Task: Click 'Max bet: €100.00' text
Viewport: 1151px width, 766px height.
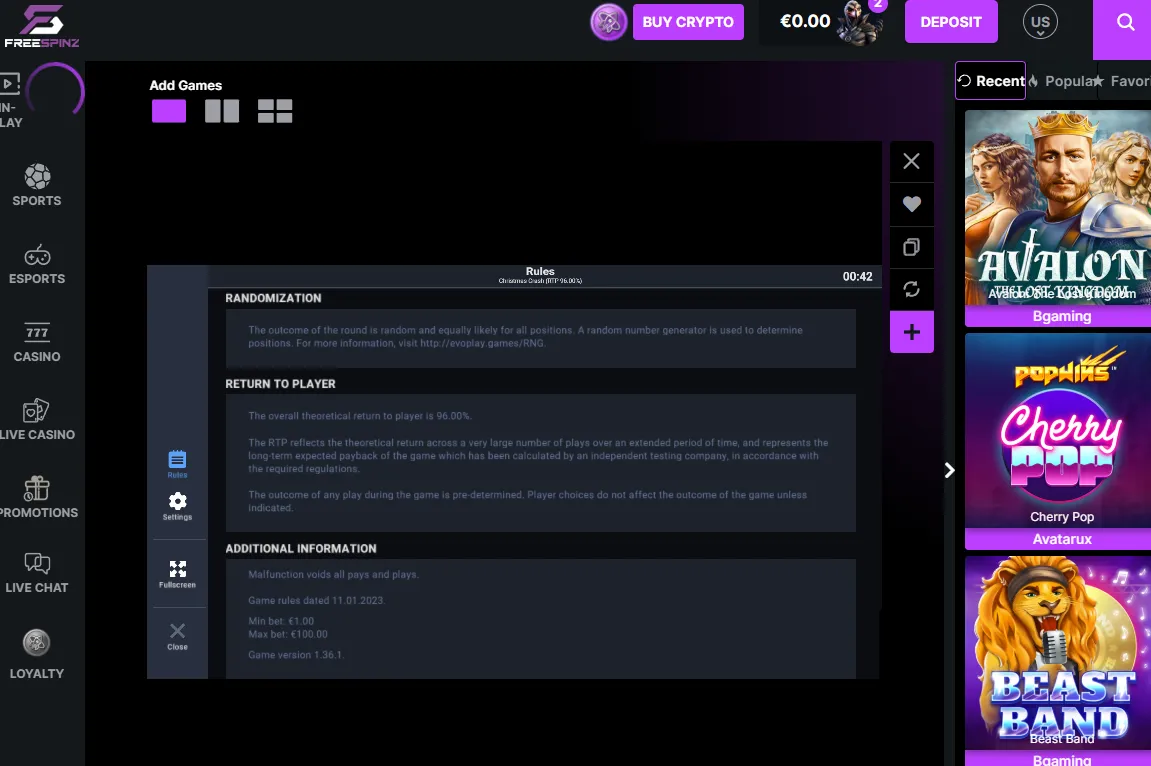Action: point(288,634)
